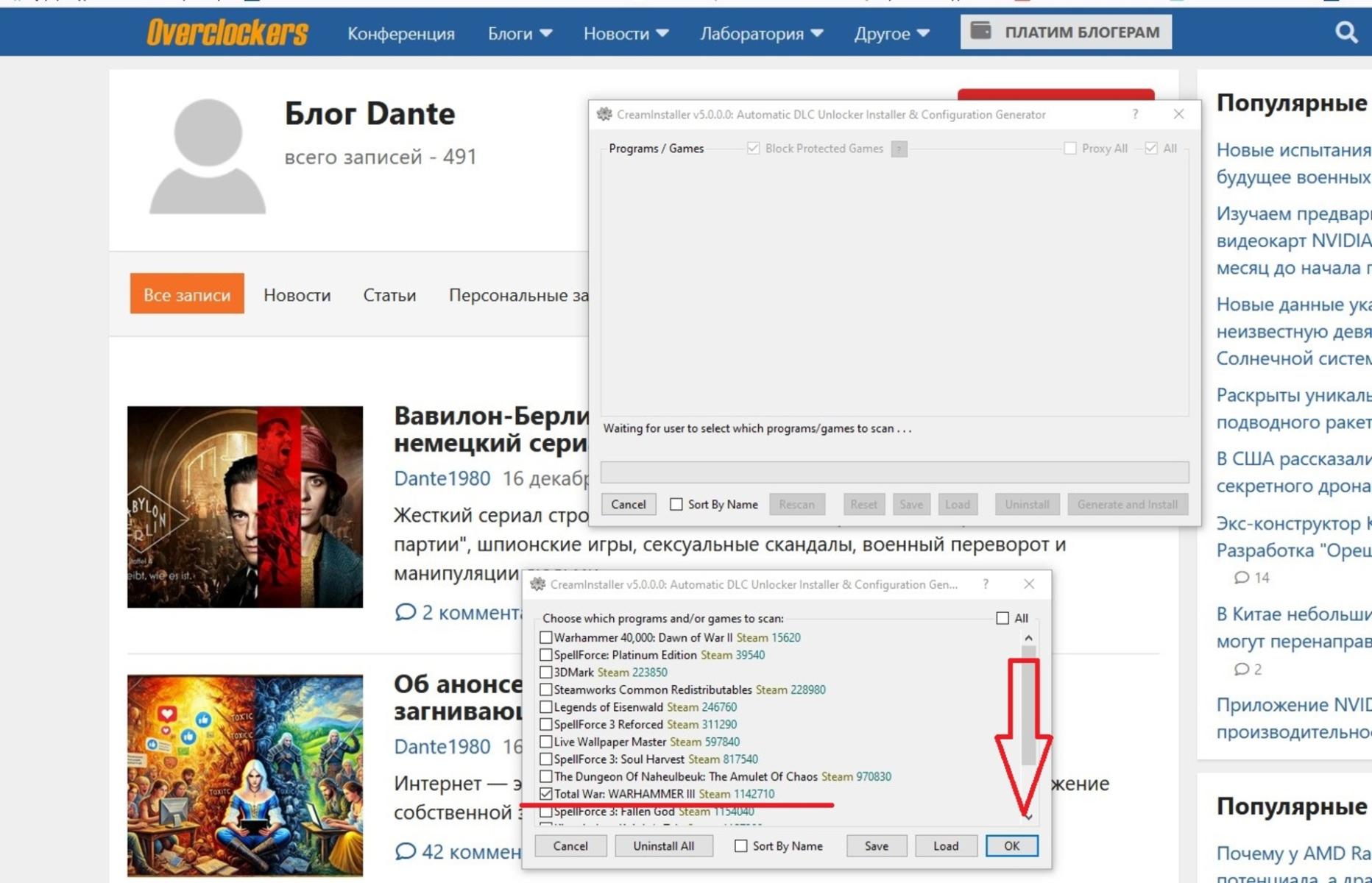Select SpellForce 3 Reforced row text
This screenshot has height=883, width=1372.
646,725
